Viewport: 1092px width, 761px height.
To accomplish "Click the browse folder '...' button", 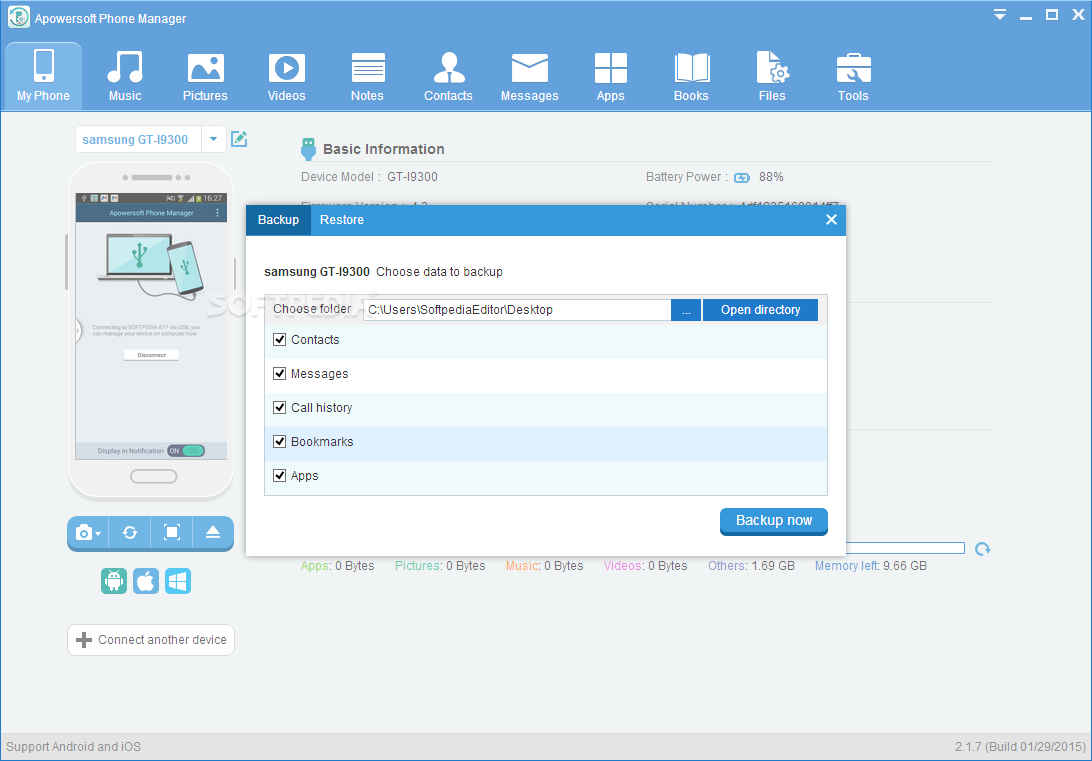I will (686, 310).
